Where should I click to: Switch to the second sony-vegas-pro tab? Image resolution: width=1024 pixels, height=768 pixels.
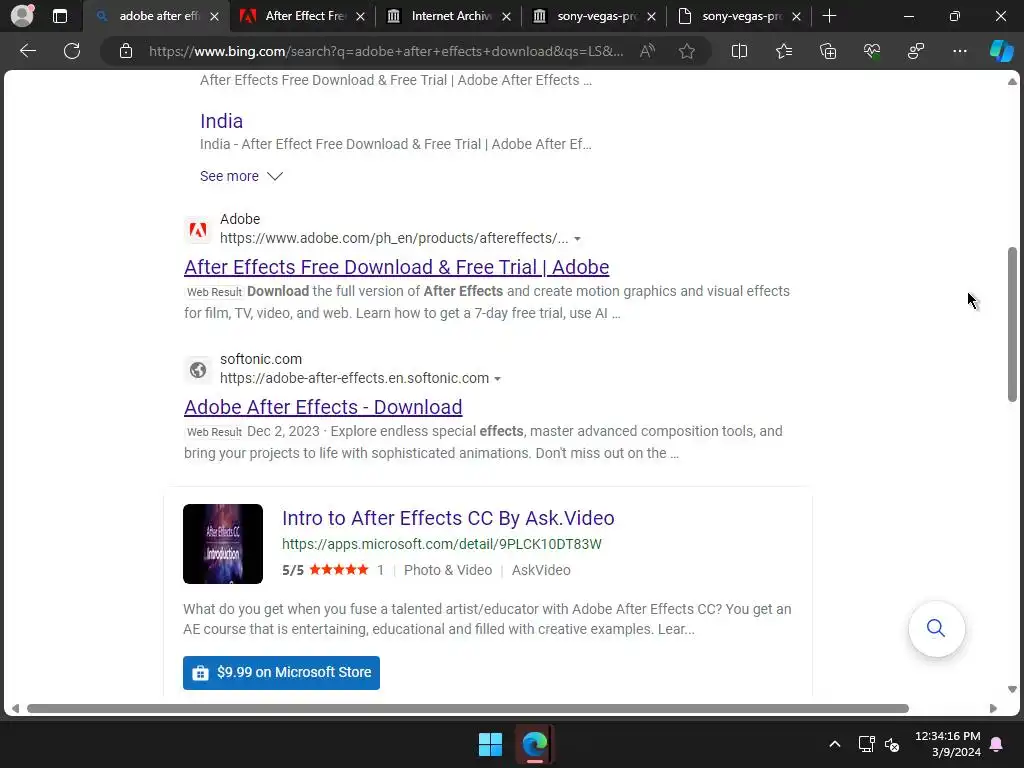pyautogui.click(x=740, y=16)
